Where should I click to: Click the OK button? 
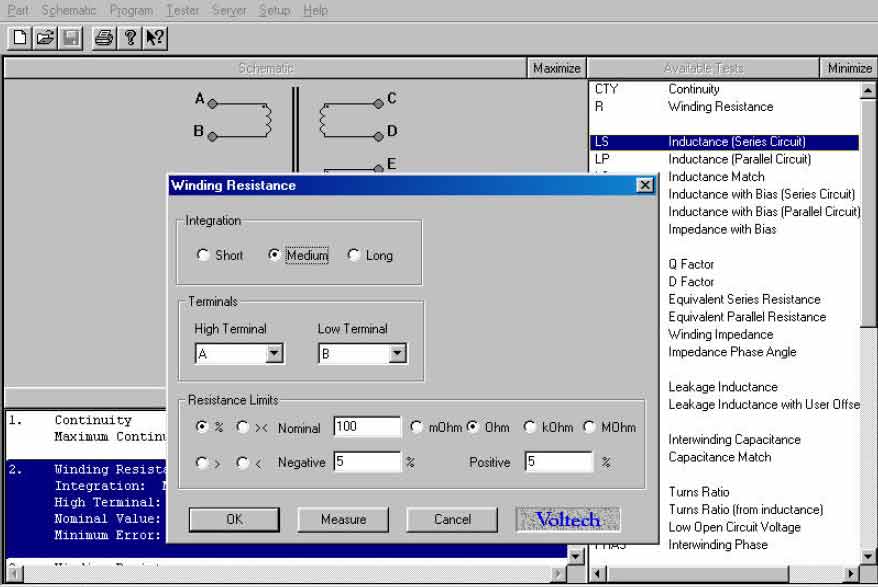(x=234, y=519)
